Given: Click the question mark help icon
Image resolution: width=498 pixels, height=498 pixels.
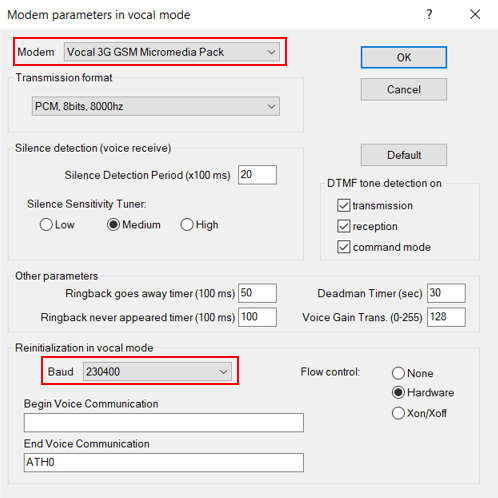Looking at the screenshot, I should [429, 14].
